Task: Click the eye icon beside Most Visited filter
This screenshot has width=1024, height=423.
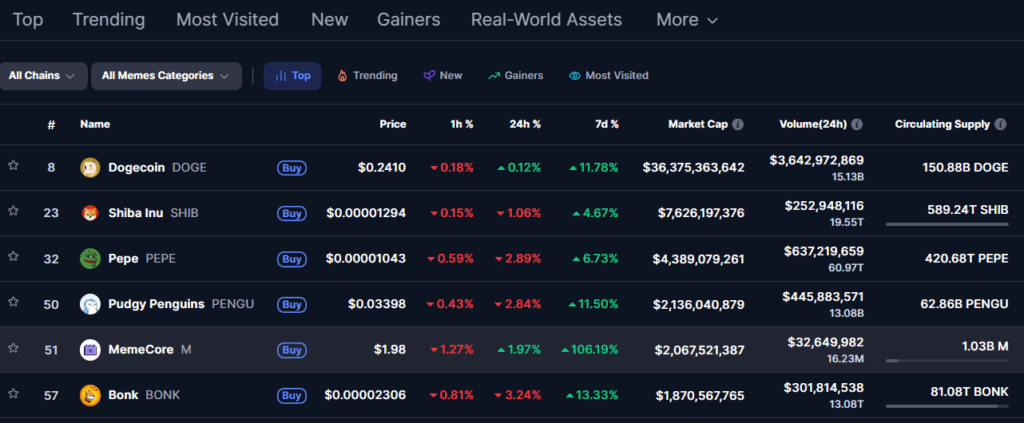Action: [x=575, y=76]
